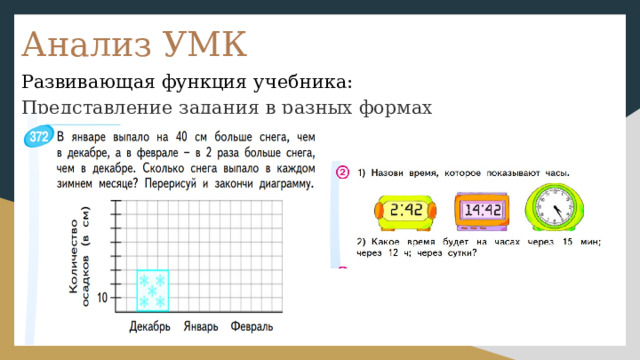640x360 pixels.
Task: Click the December snow bar in the chart
Action: coord(152,291)
